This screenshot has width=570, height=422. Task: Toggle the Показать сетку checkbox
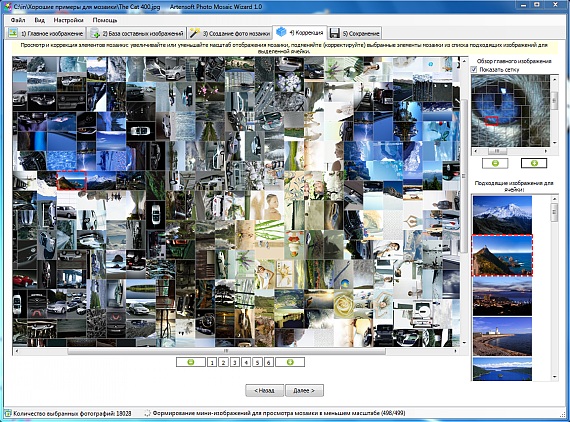(x=474, y=69)
